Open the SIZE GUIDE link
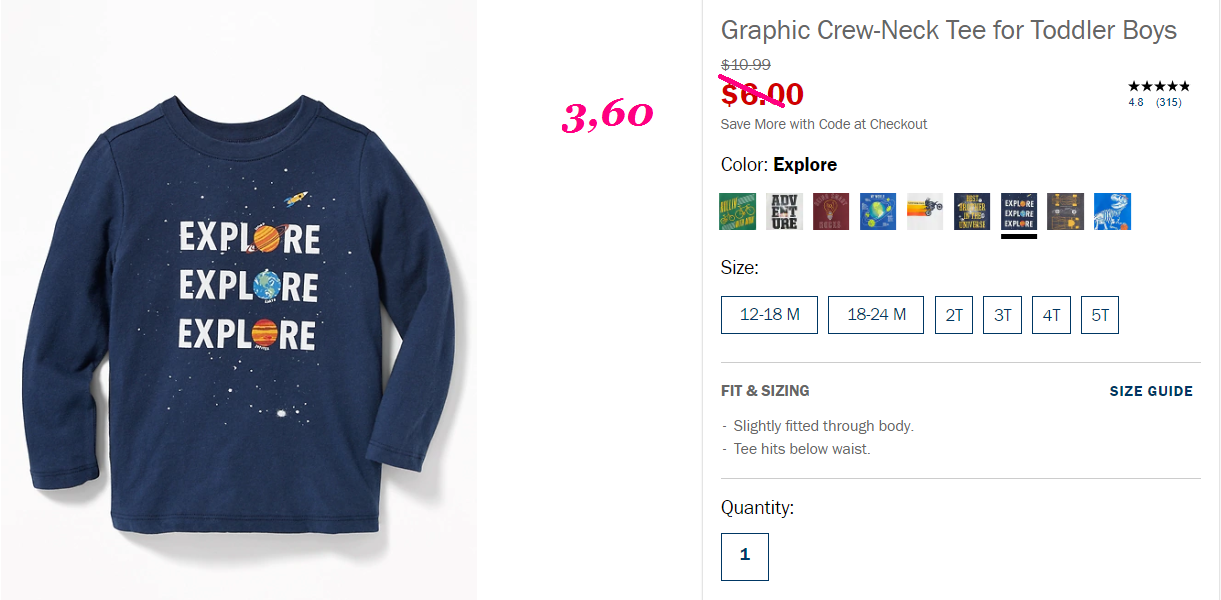The height and width of the screenshot is (600, 1221). pyautogui.click(x=1151, y=391)
